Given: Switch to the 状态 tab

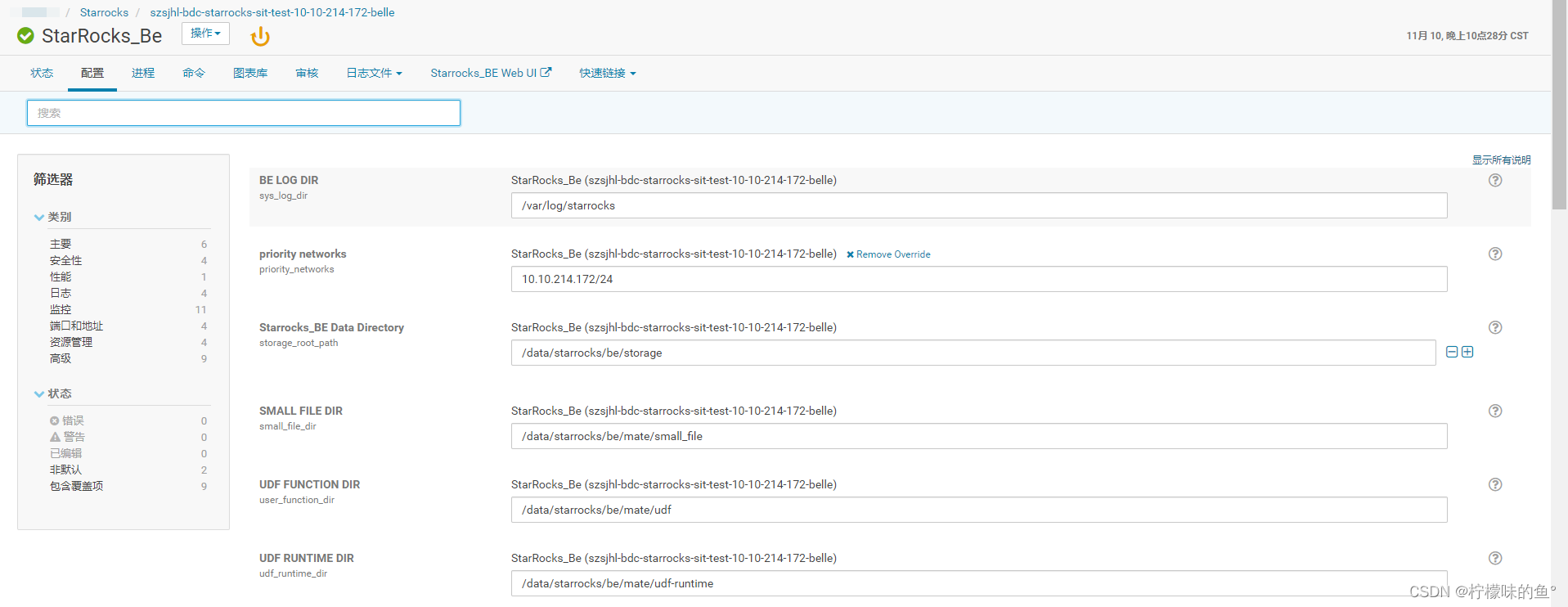Looking at the screenshot, I should click(42, 73).
